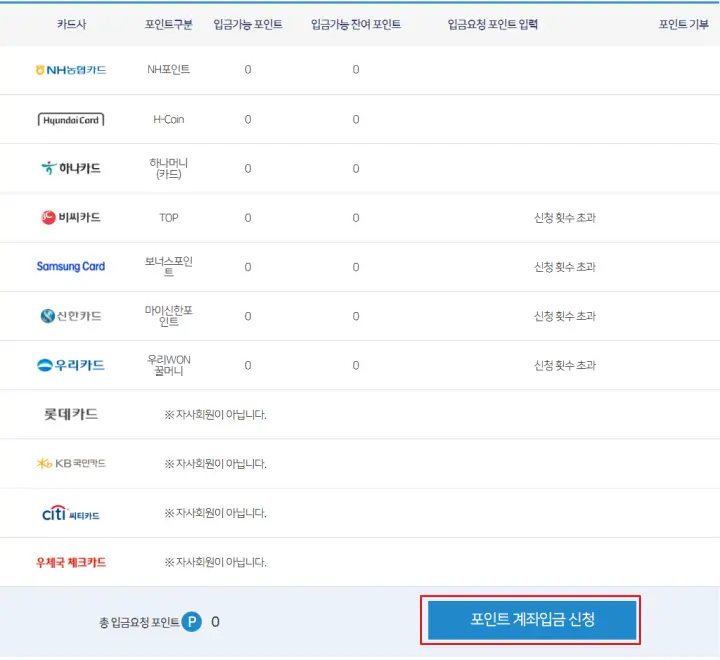The width and height of the screenshot is (720, 660).
Task: Click the total requested points value 0
Action: pos(215,622)
